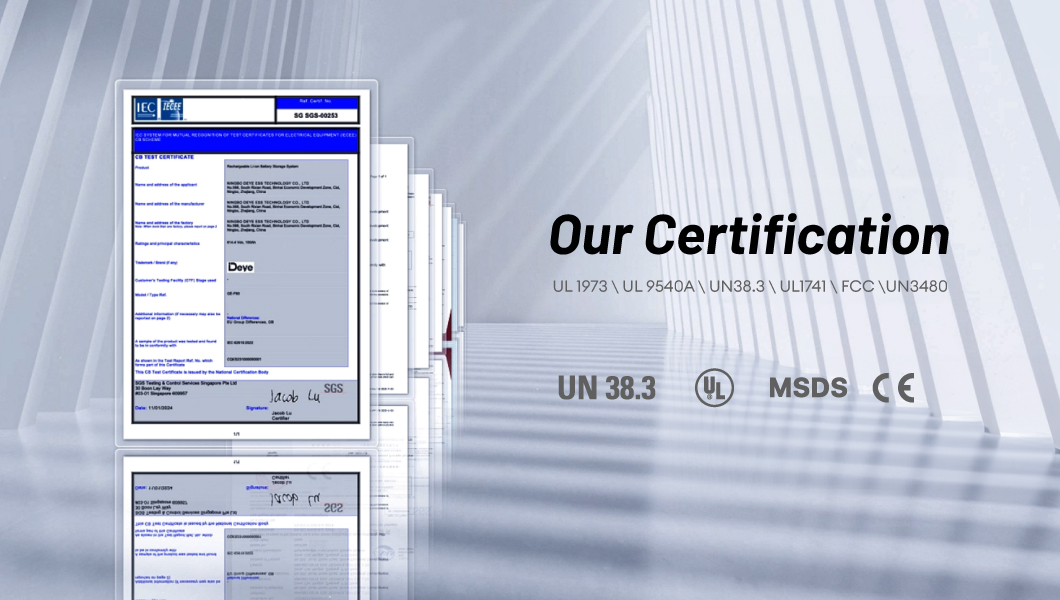
Task: Open the front CB test certificate thumbnail
Action: [246, 262]
